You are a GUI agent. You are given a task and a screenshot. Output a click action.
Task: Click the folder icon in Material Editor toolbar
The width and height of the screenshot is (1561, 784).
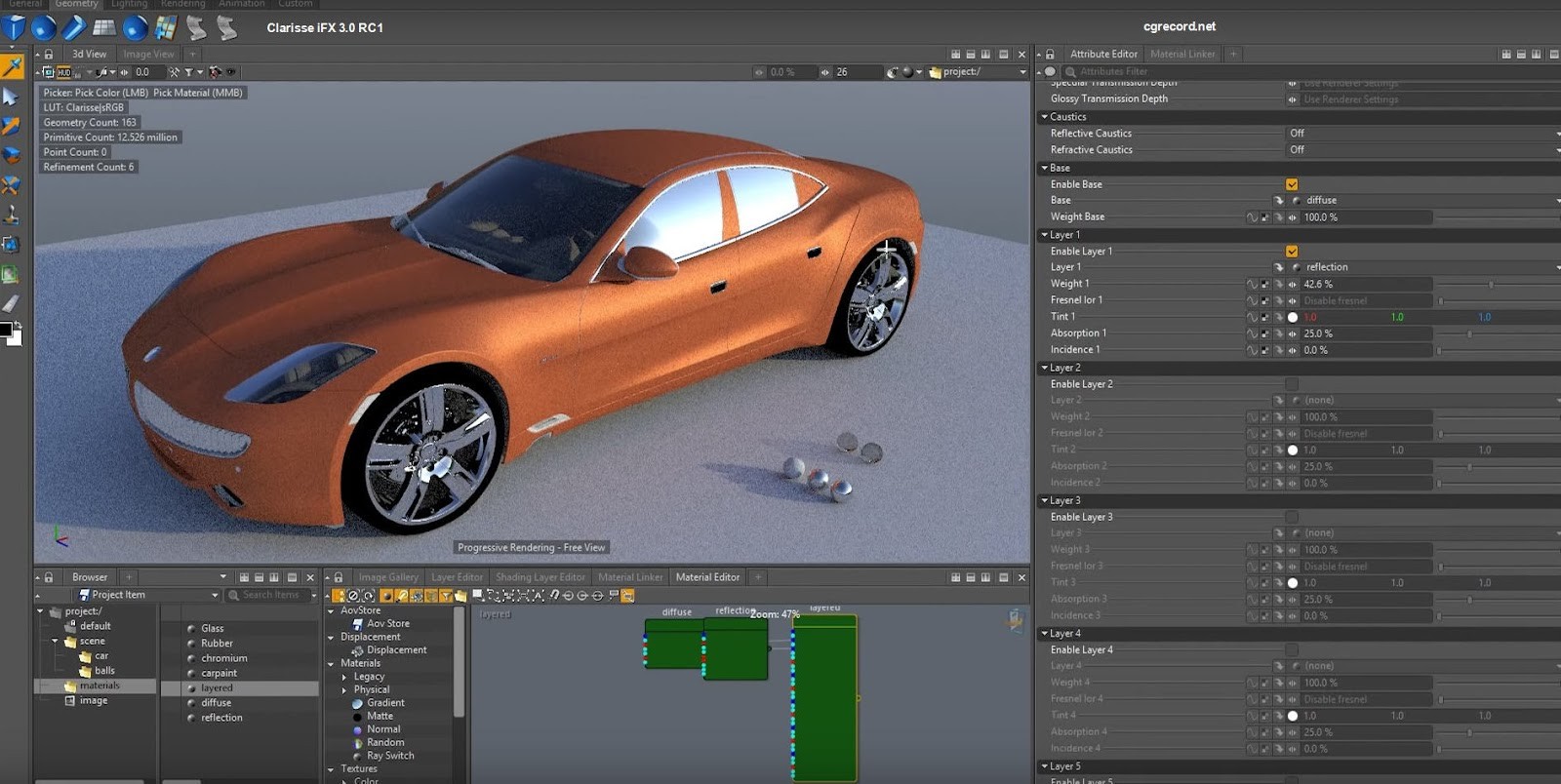[460, 596]
